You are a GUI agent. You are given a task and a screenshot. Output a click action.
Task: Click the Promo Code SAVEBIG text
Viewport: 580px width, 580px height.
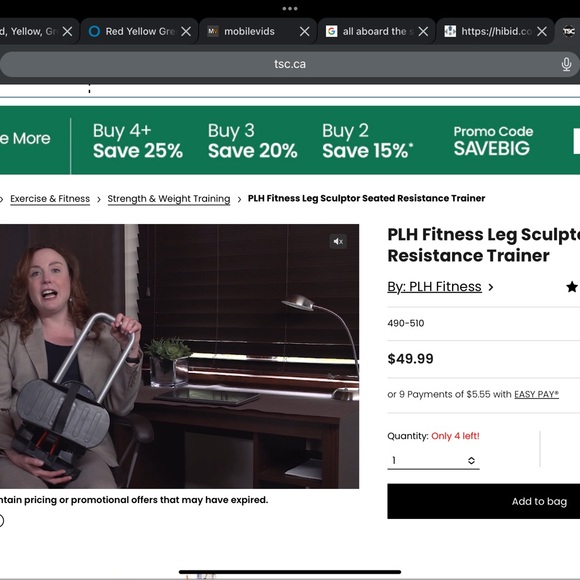493,141
